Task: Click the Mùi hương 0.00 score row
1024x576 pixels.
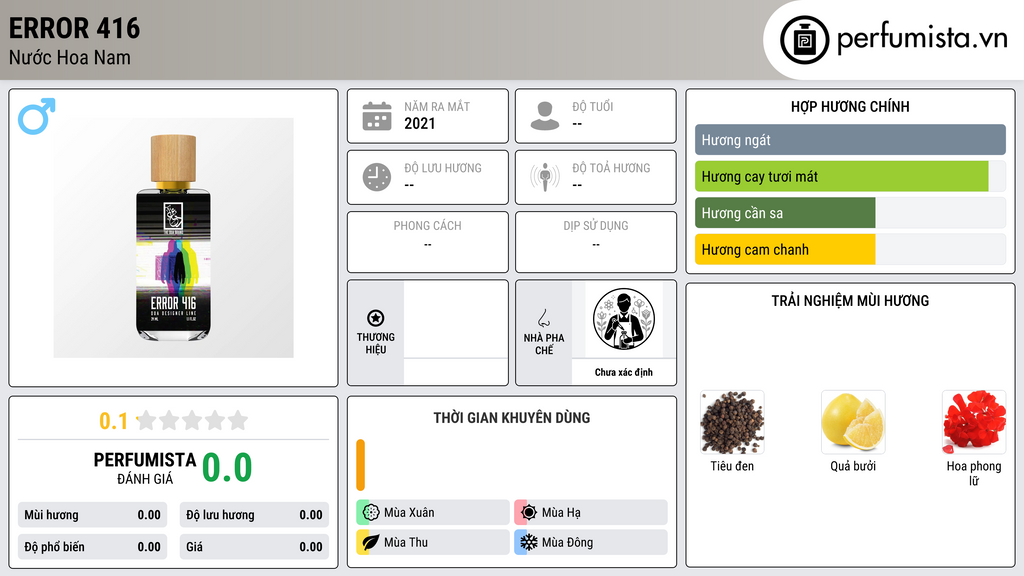Action: point(93,515)
